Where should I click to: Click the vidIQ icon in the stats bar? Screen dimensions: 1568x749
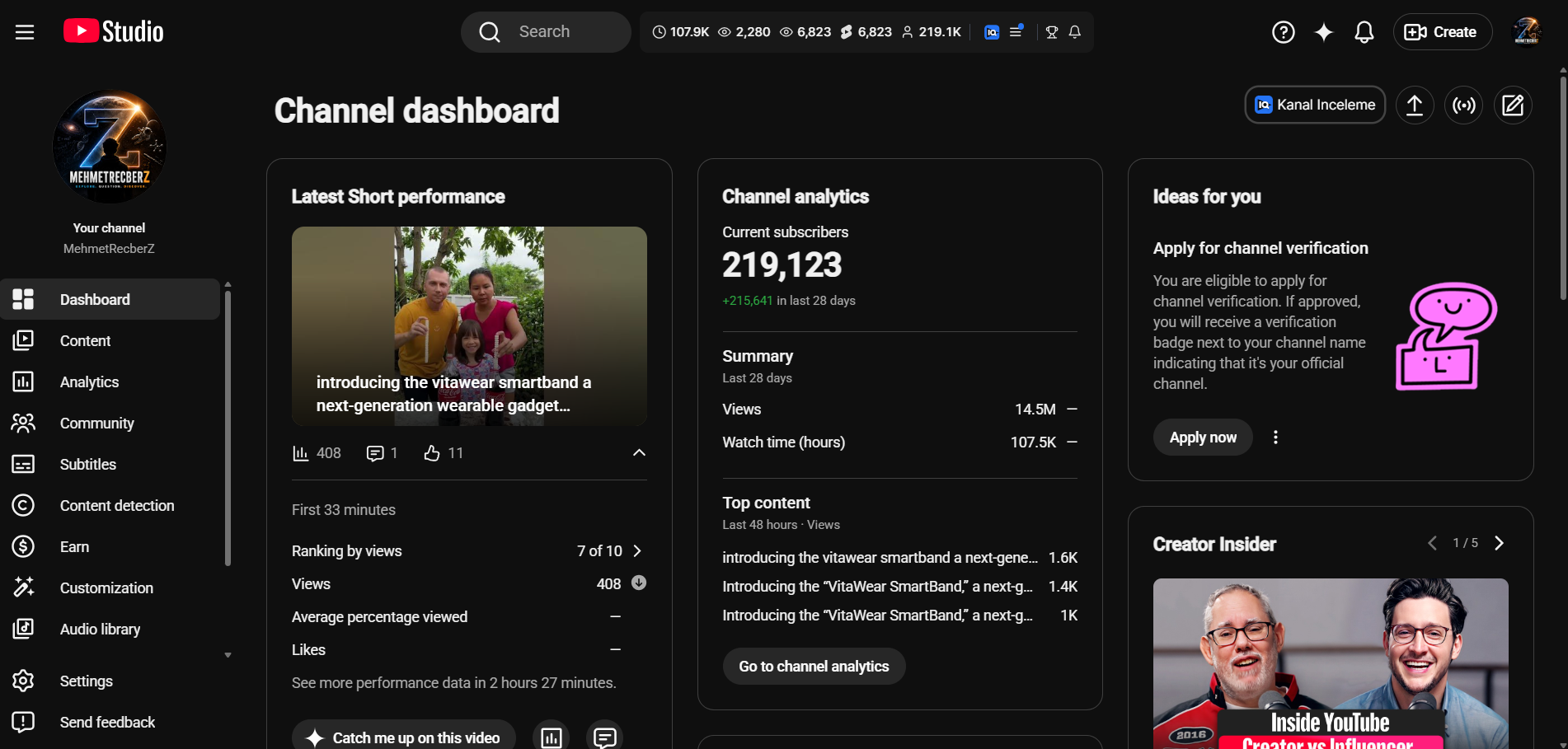992,32
